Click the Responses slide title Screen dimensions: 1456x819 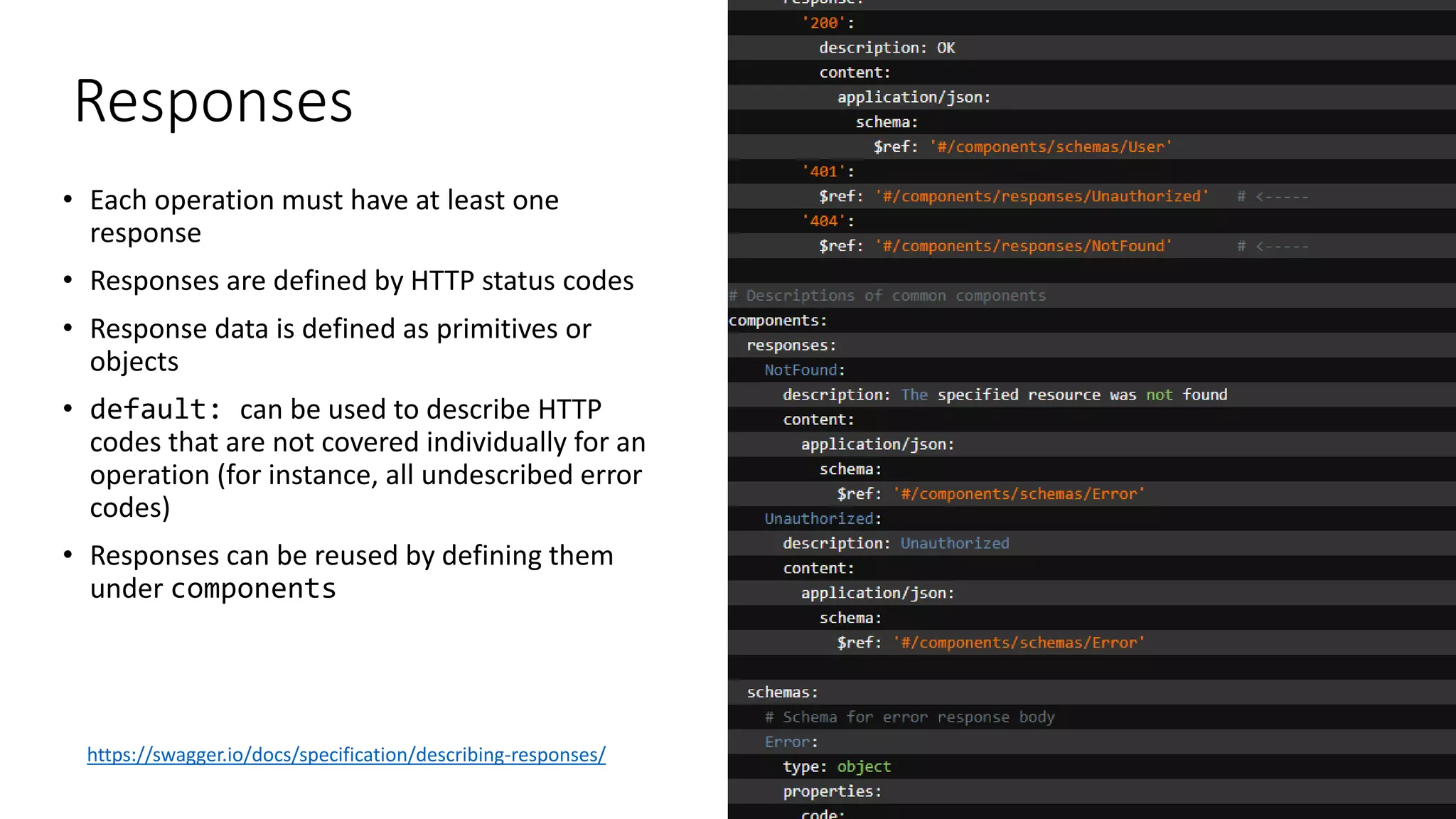[213, 102]
